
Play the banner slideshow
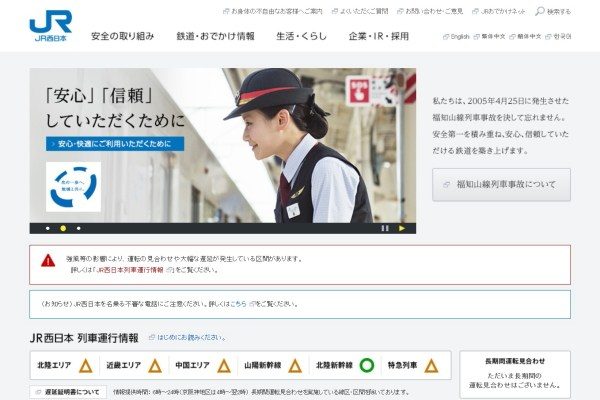pos(402,229)
